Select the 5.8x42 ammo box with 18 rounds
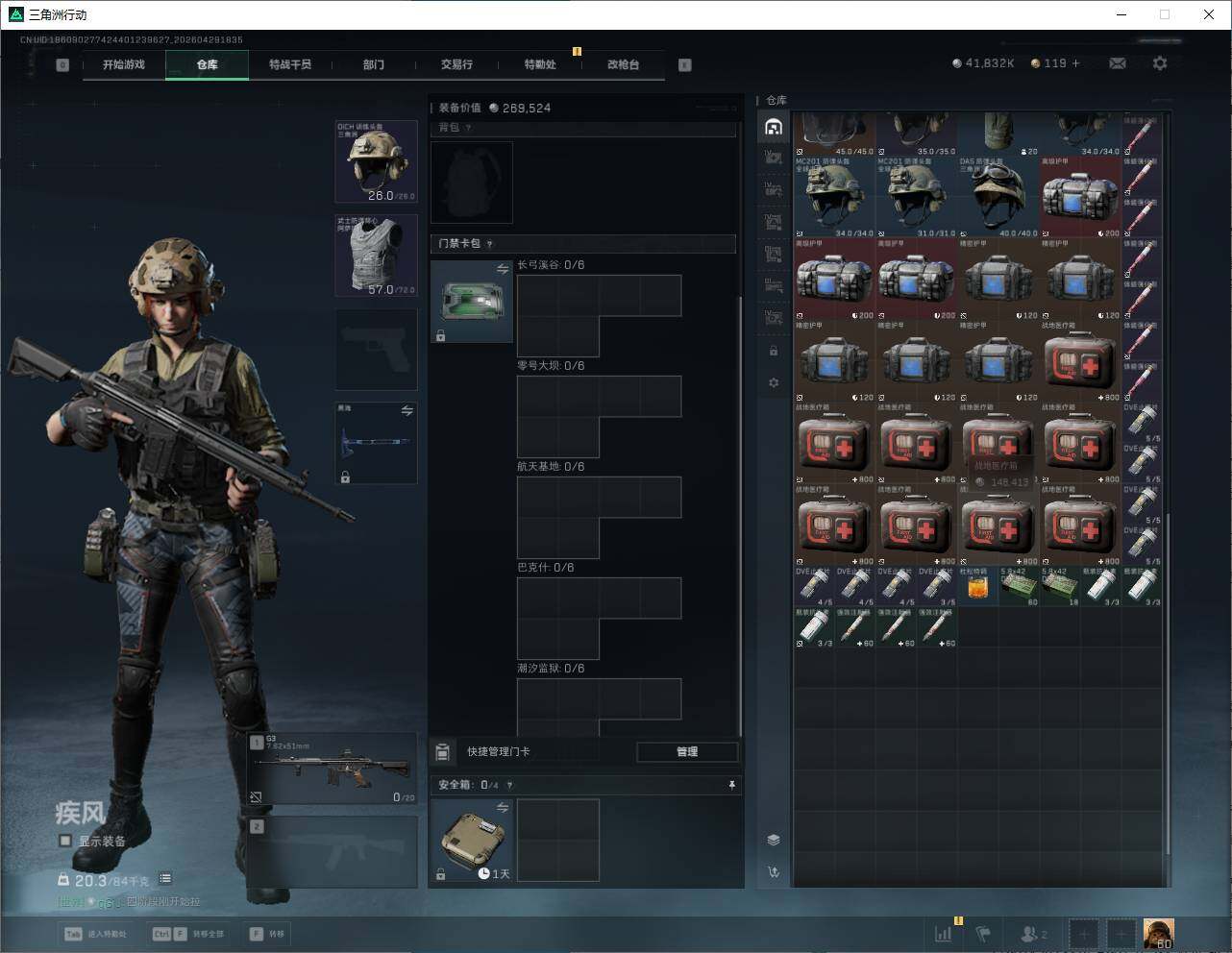 tap(1060, 586)
